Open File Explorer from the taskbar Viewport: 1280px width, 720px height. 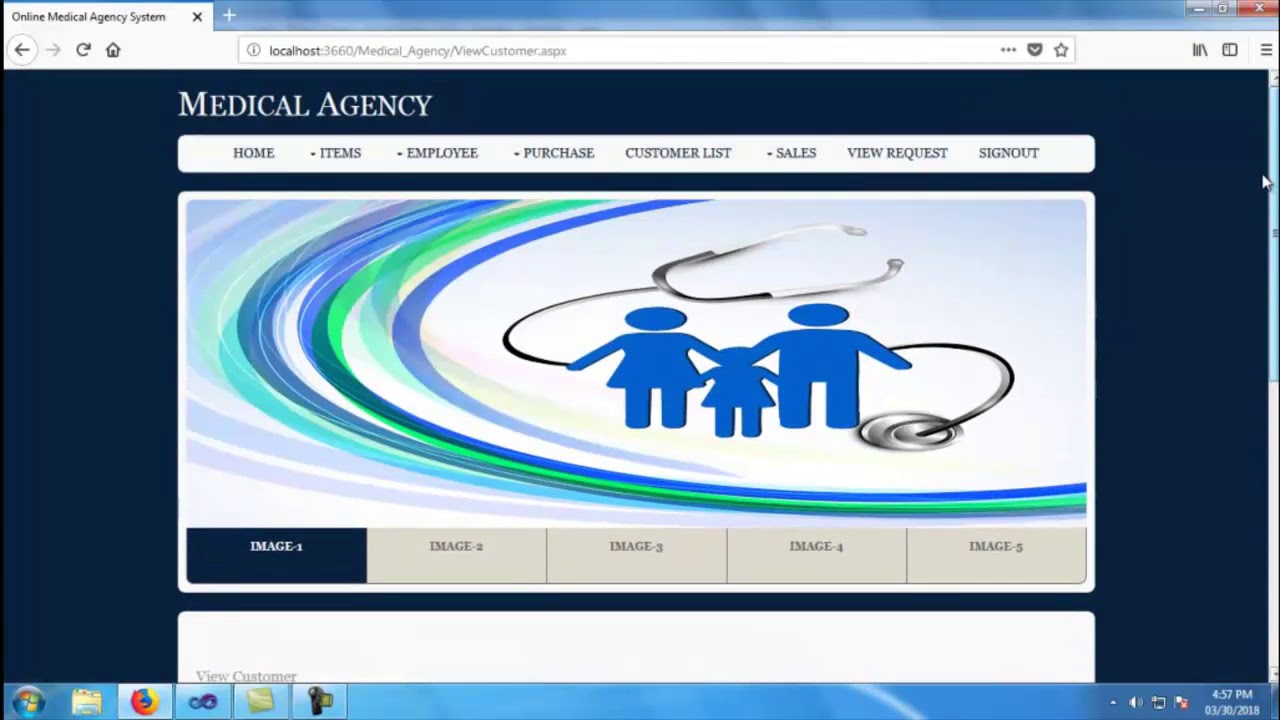point(86,702)
